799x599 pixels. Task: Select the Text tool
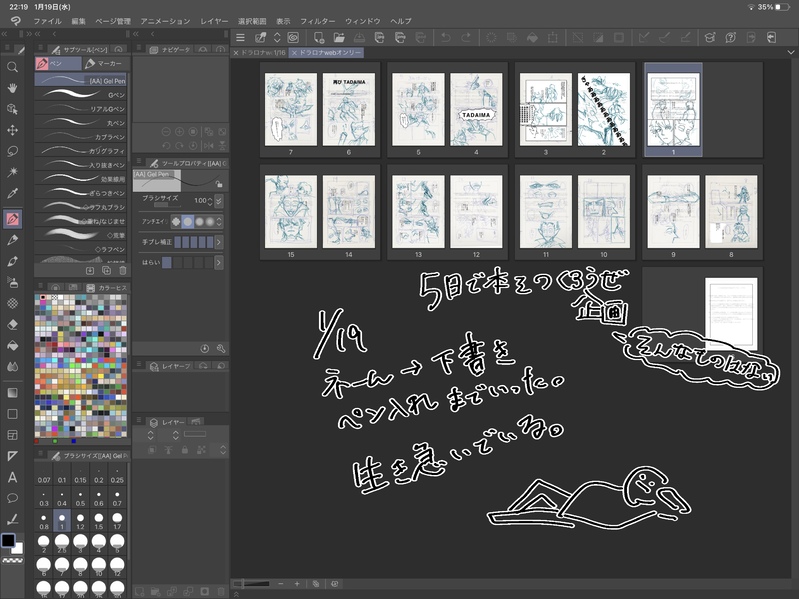click(x=12, y=477)
